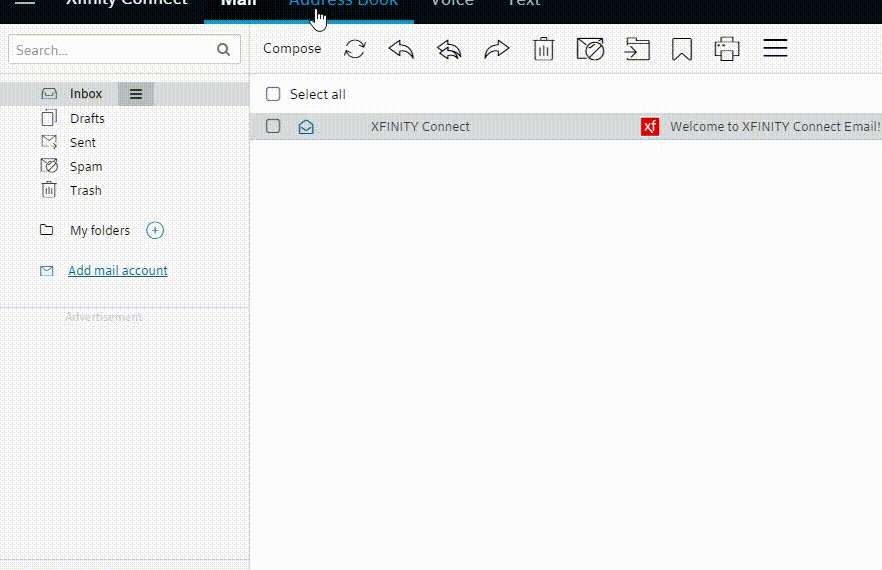Tick the Select all checkbox

pos(273,94)
